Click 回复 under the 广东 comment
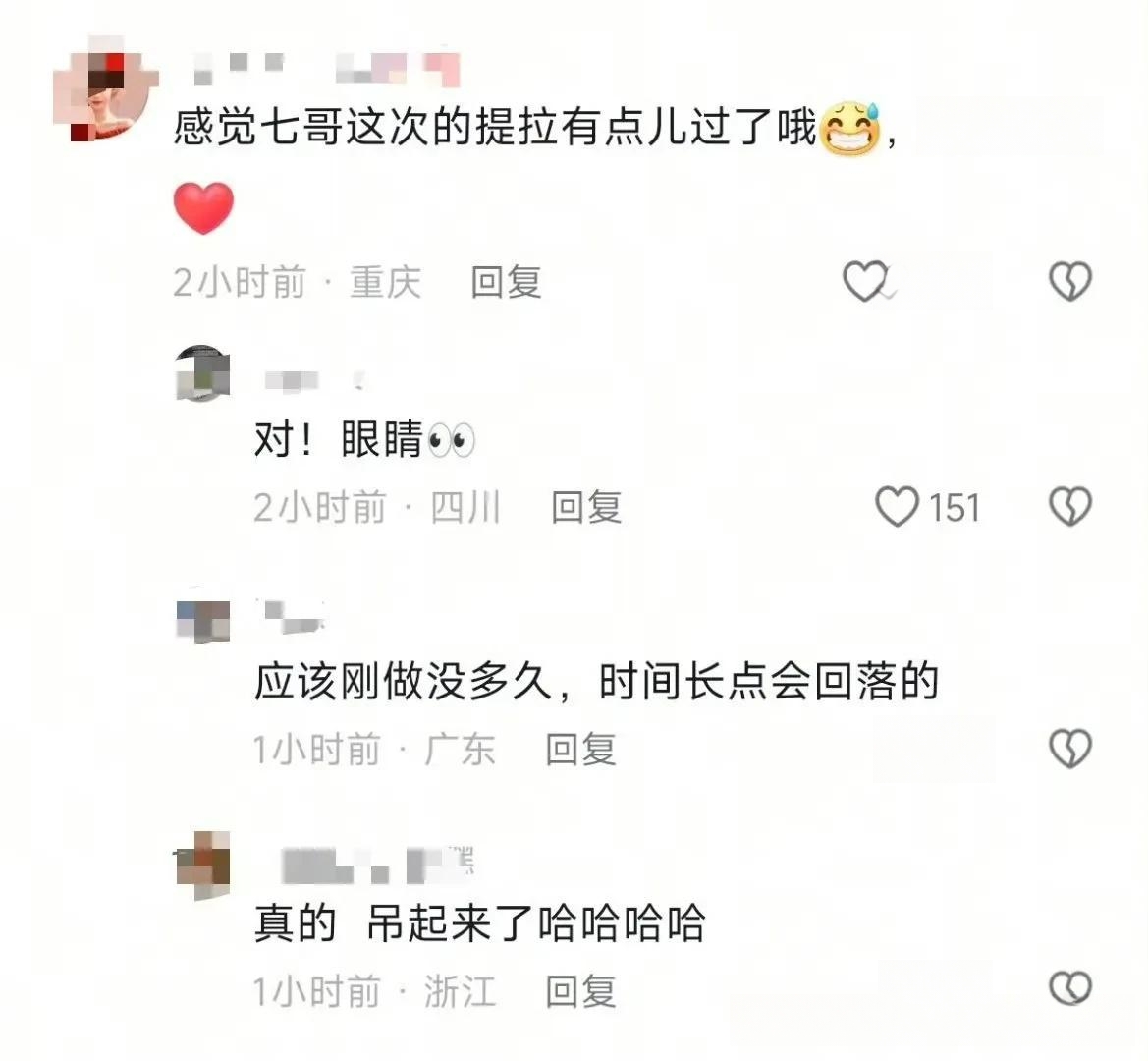Screen dimensions: 1148x1061 click(580, 750)
